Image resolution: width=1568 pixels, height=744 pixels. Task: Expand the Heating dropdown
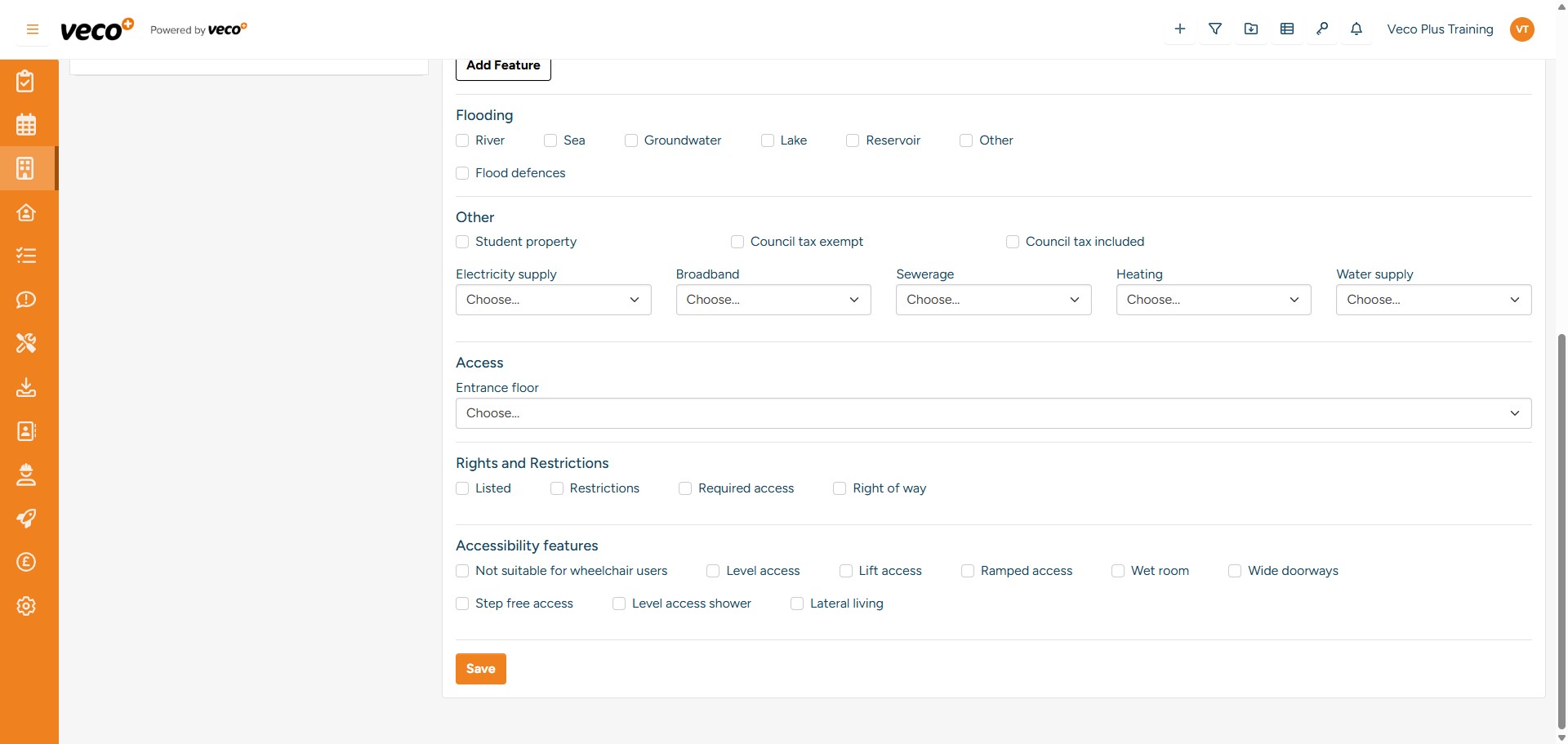pos(1213,300)
